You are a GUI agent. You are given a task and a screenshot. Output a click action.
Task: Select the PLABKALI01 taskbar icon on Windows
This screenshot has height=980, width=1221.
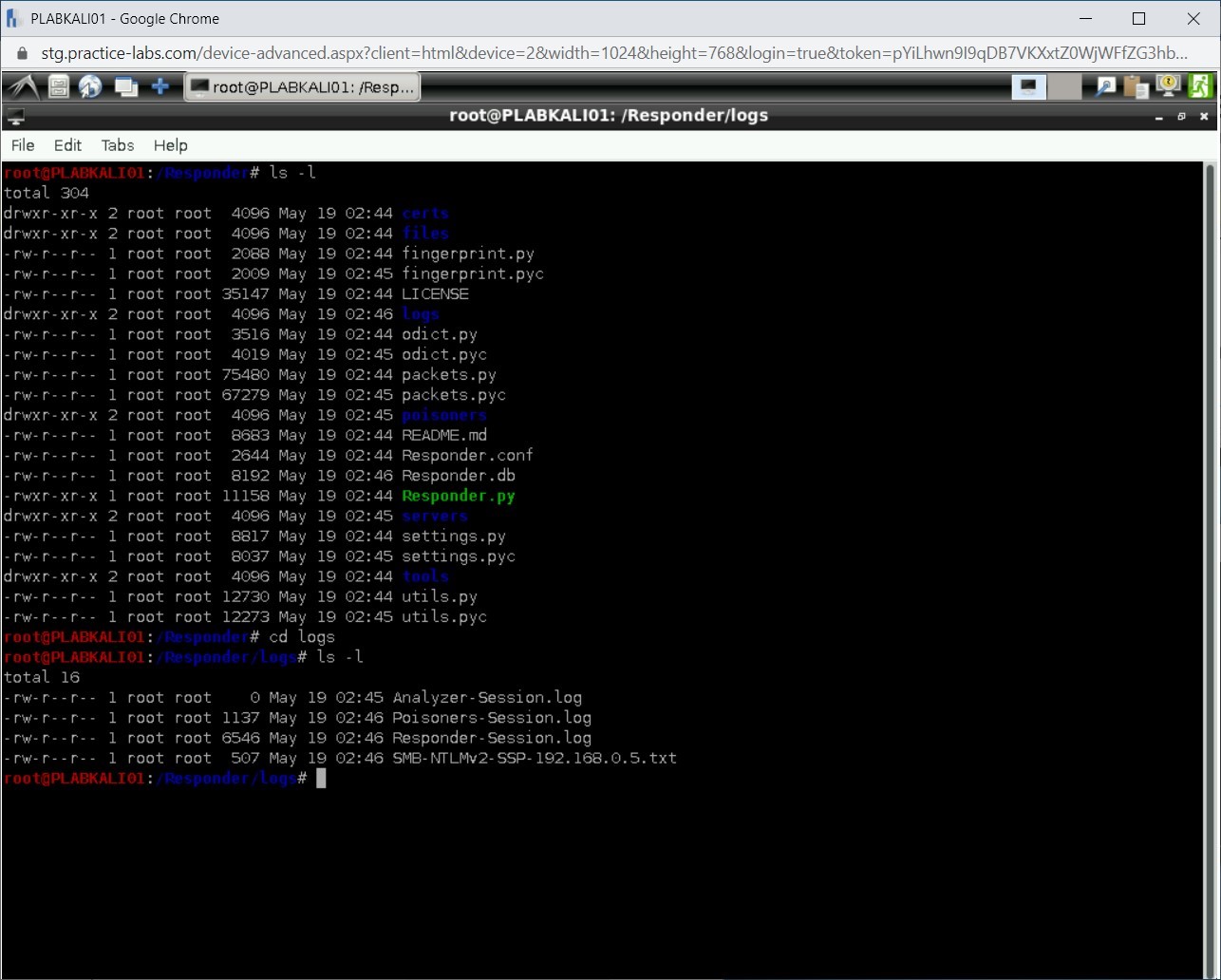tap(10, 18)
